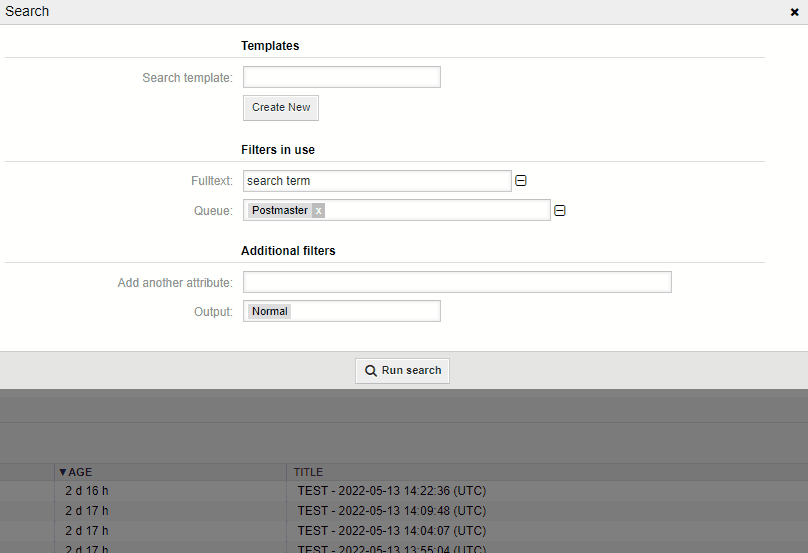The height and width of the screenshot is (553, 808).
Task: Click the magnifier icon in Run search
Action: pyautogui.click(x=370, y=371)
